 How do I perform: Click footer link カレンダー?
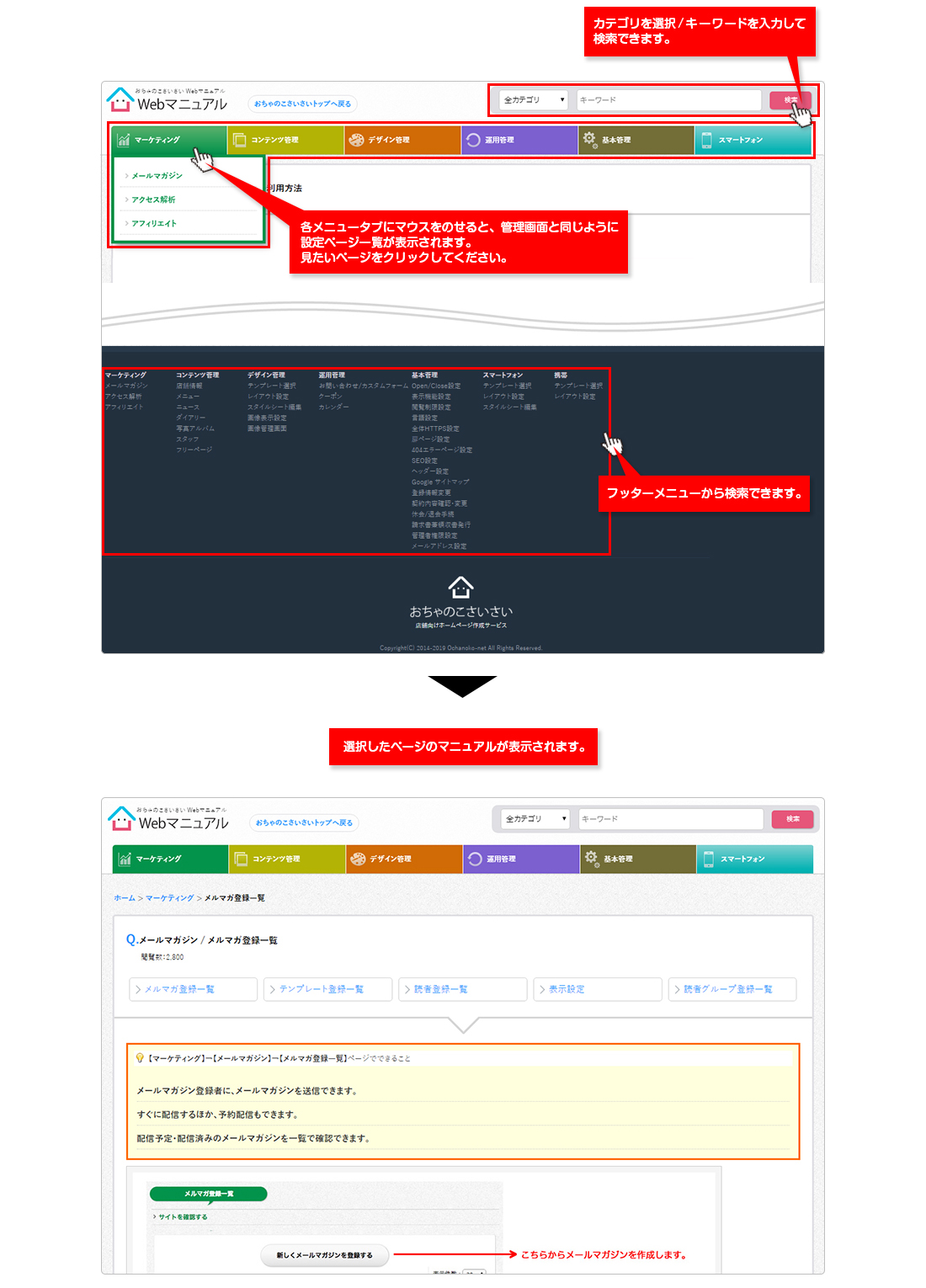[333, 407]
